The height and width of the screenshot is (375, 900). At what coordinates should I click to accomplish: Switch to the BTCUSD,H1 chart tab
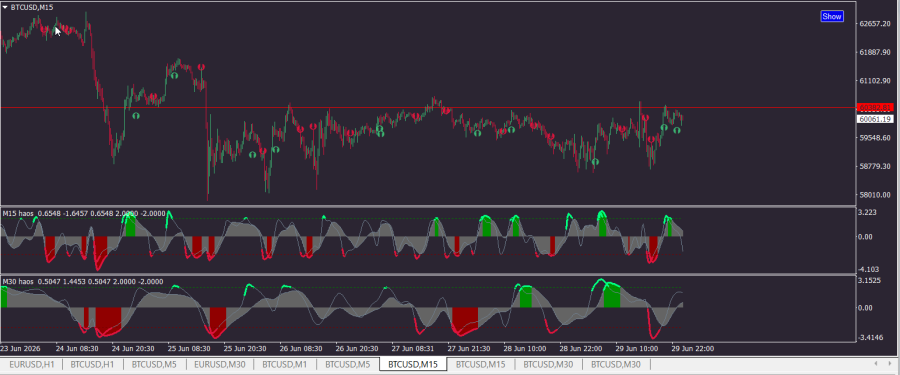coord(92,364)
